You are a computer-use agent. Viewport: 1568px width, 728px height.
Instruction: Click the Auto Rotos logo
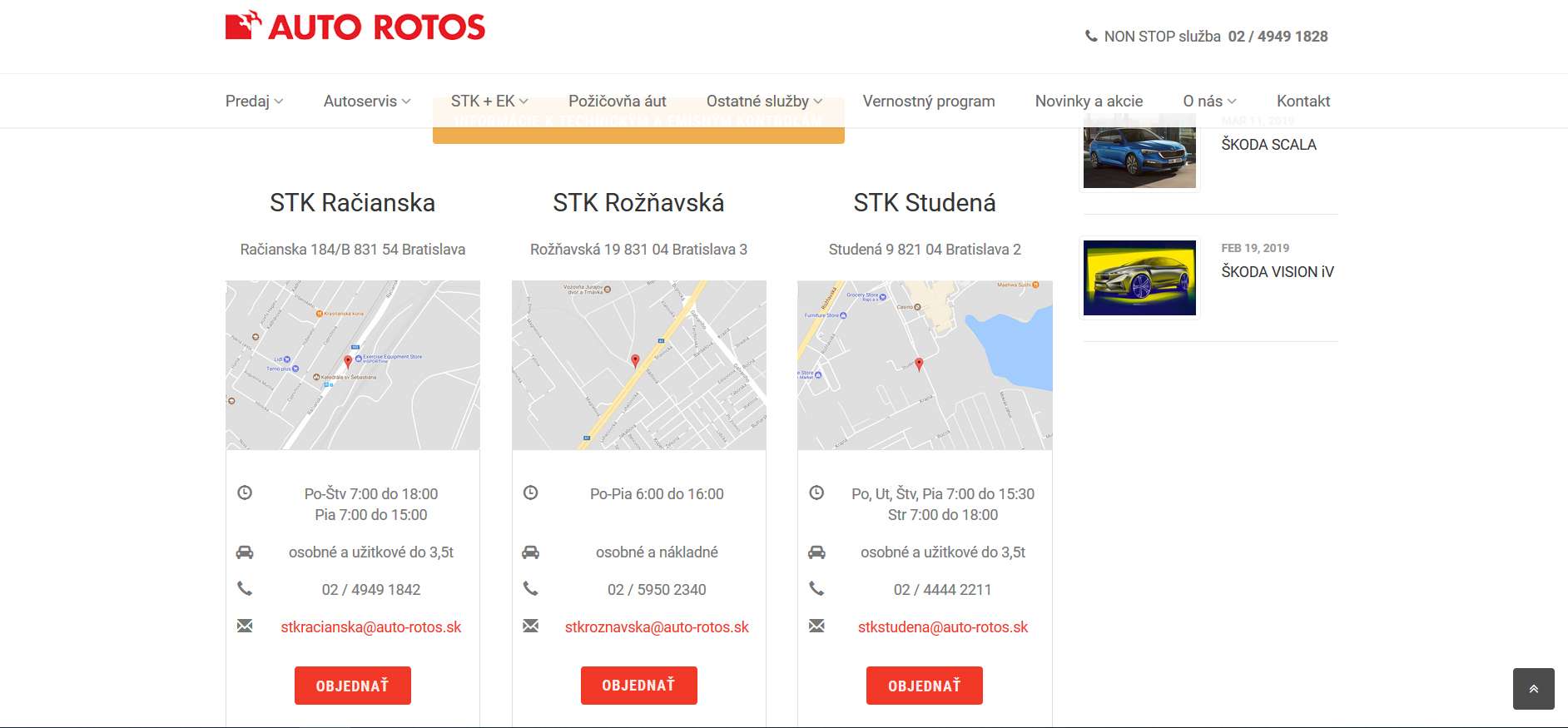(x=355, y=27)
